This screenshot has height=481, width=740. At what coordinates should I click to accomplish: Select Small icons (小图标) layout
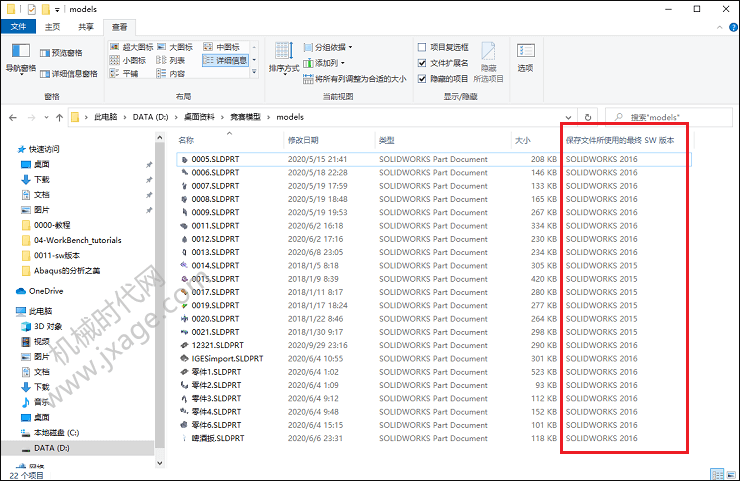click(x=128, y=60)
